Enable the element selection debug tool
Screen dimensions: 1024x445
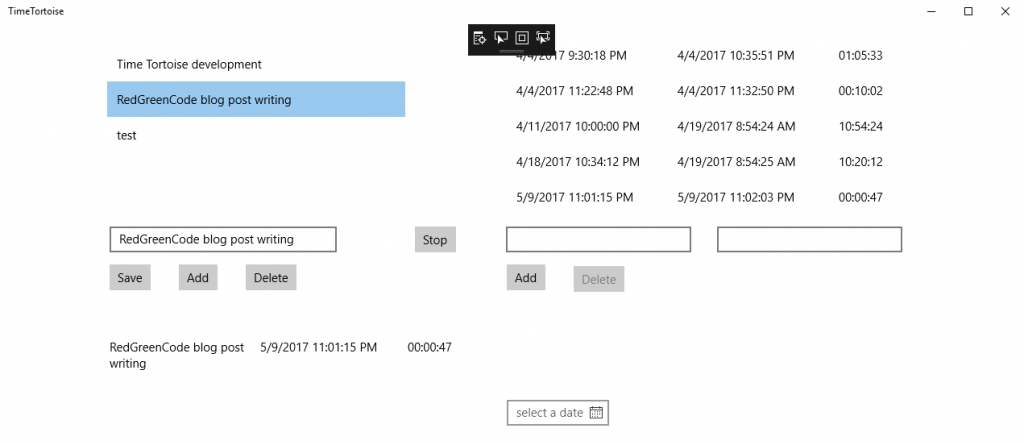(x=501, y=38)
